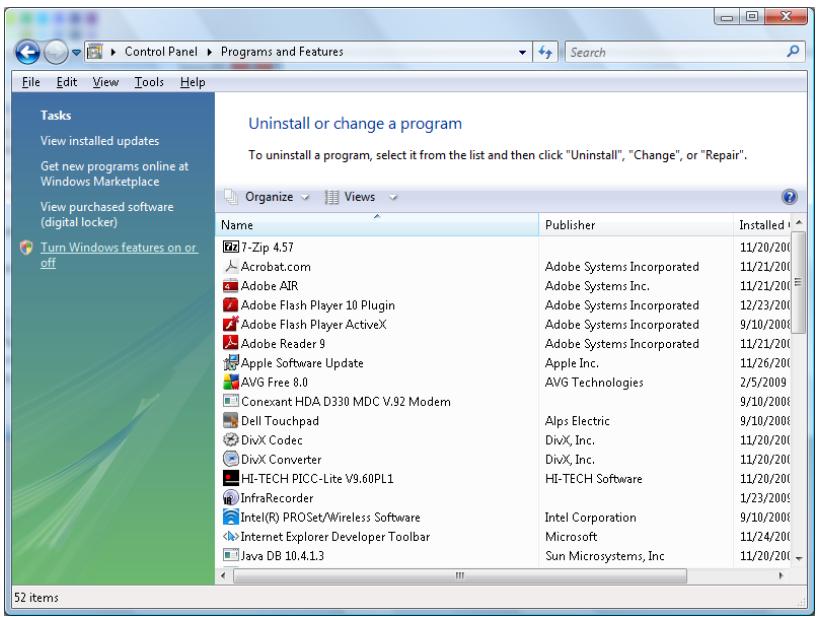The image size is (817, 617).
Task: Click the Conexant HDA D330 modem icon
Action: [230, 401]
